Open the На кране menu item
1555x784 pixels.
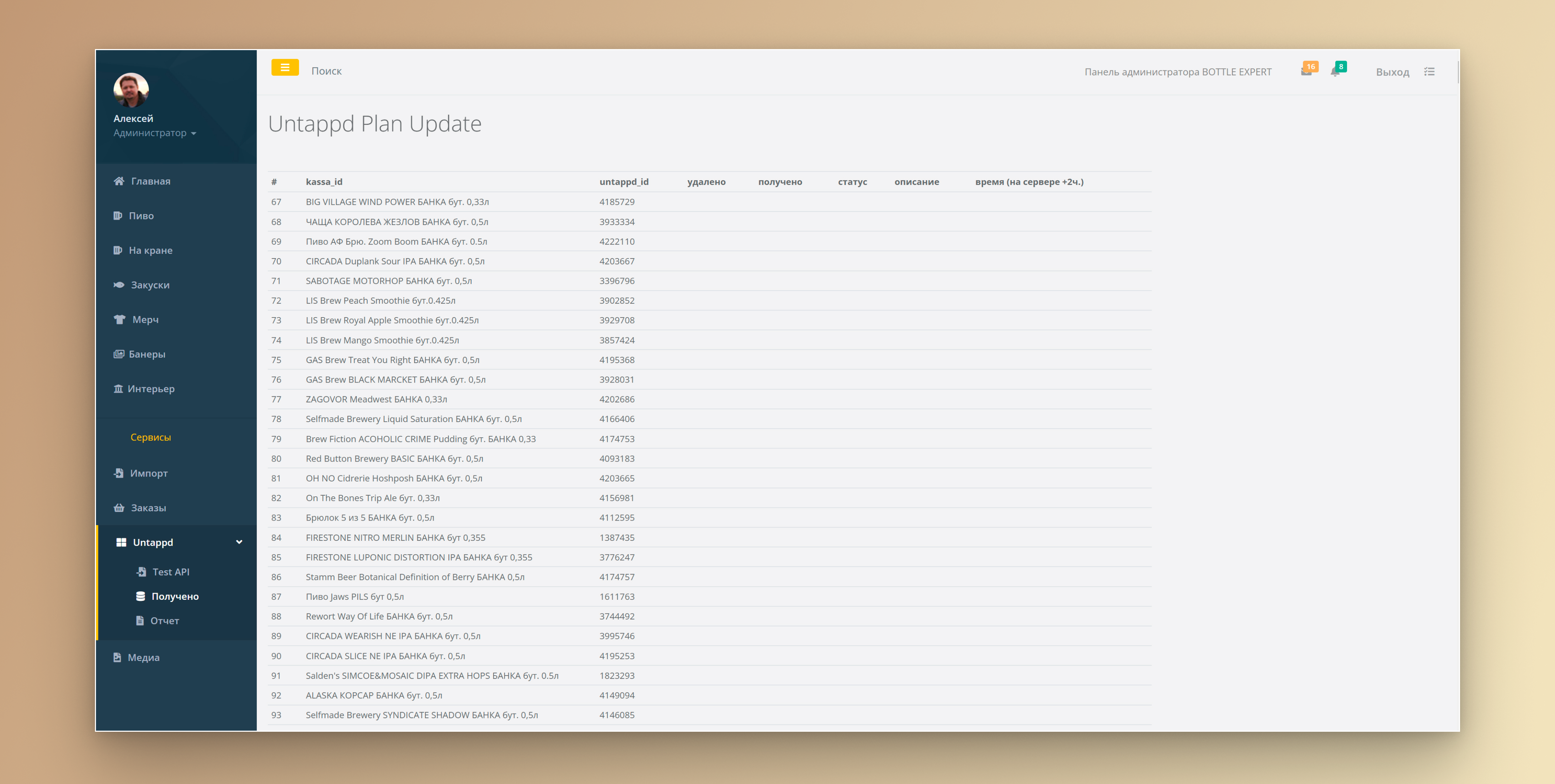[176, 250]
